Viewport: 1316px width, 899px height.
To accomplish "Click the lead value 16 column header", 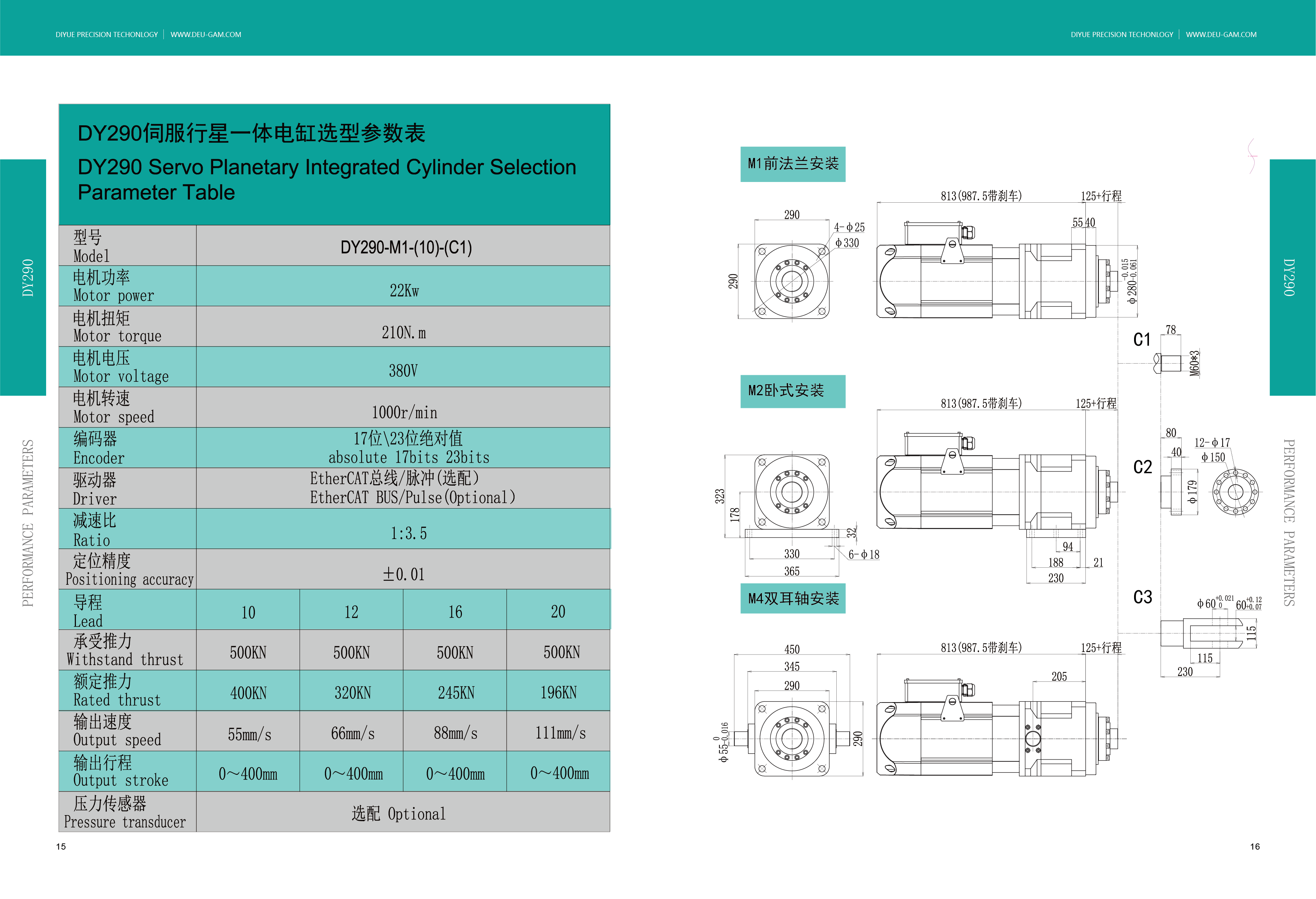I will coord(455,612).
